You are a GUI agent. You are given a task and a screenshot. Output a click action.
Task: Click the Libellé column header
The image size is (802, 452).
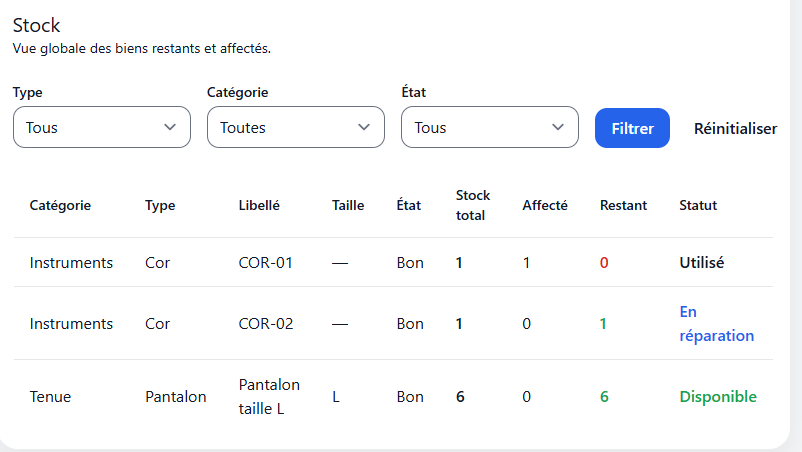click(x=259, y=206)
